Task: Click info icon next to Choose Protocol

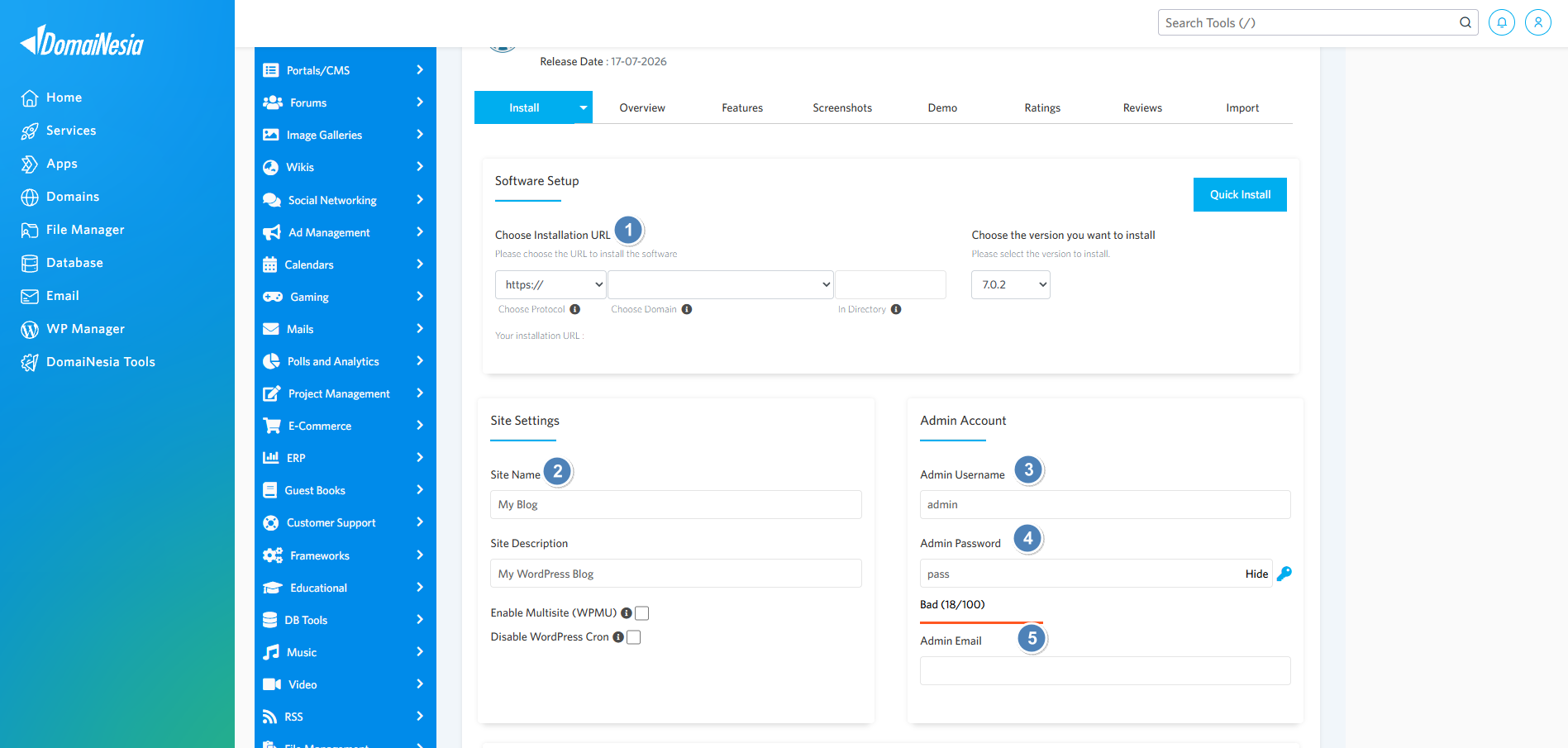Action: pos(575,309)
